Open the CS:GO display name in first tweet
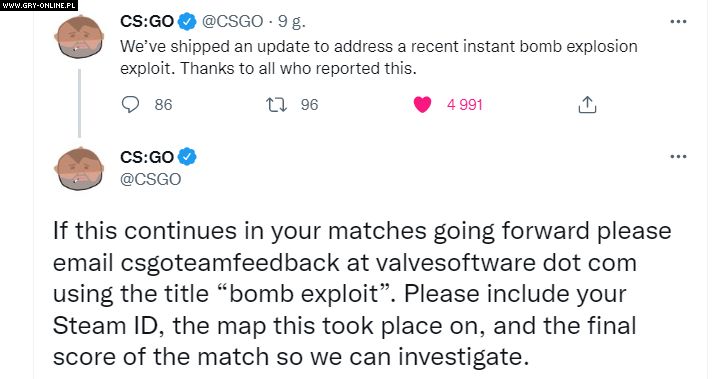The width and height of the screenshot is (724, 379). pyautogui.click(x=147, y=21)
